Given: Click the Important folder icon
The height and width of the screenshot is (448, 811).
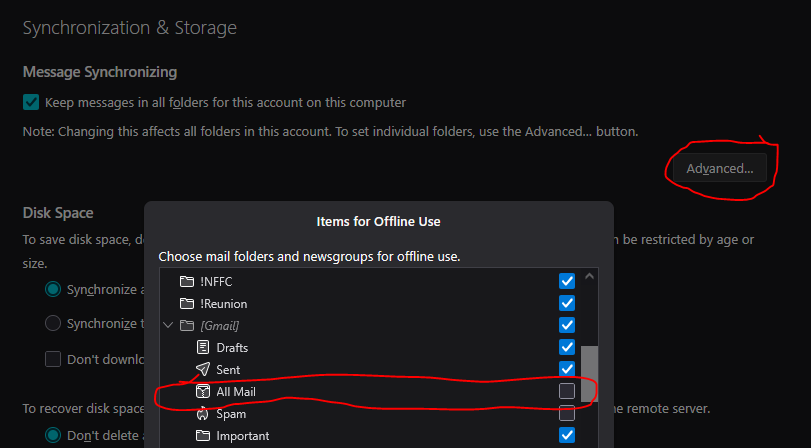Looking at the screenshot, I should [203, 435].
